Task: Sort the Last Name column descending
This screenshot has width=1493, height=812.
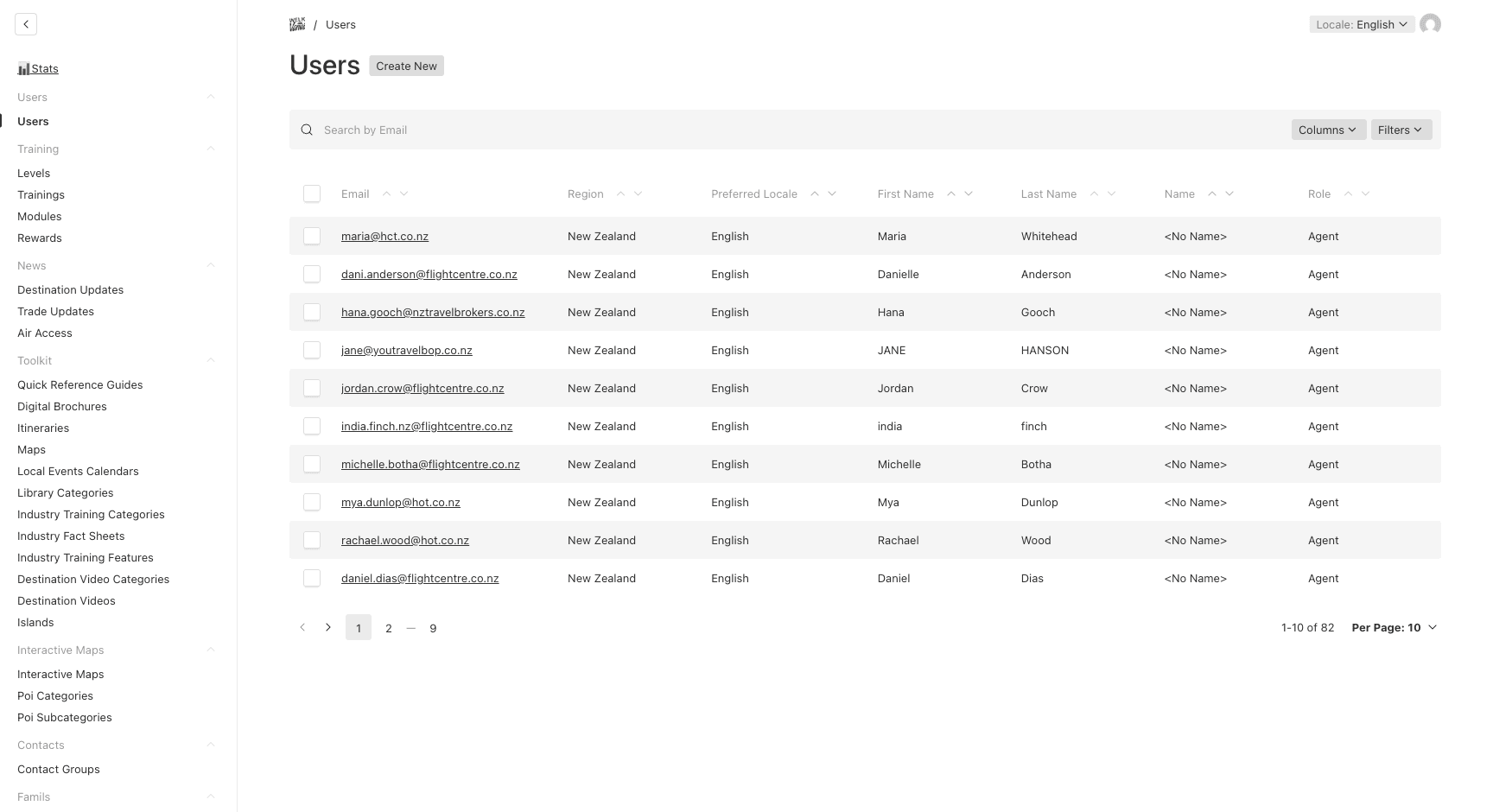Action: coord(1112,193)
